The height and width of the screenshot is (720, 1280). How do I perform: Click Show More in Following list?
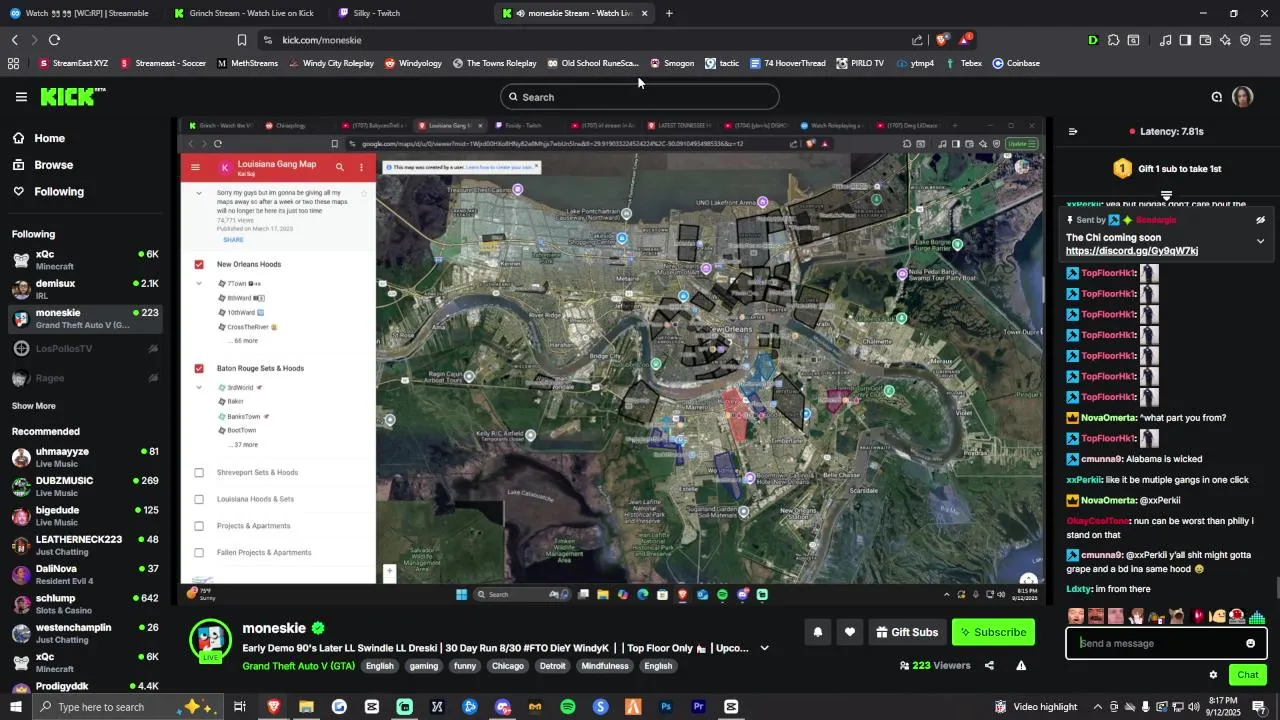tap(34, 406)
